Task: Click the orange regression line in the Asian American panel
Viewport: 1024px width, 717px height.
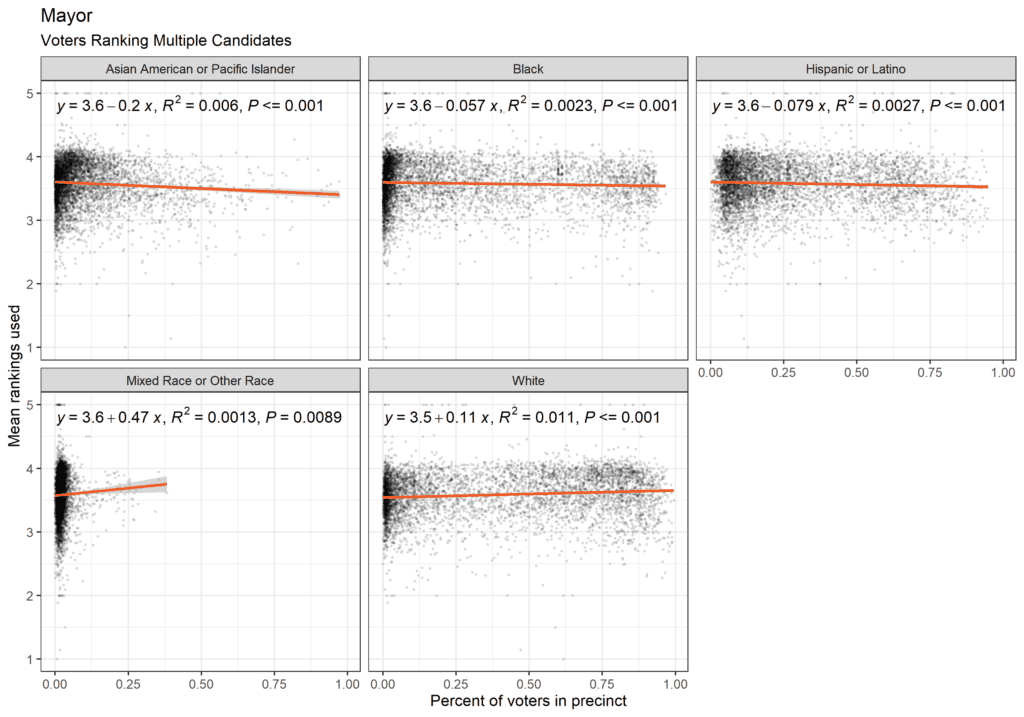Action: coord(200,188)
